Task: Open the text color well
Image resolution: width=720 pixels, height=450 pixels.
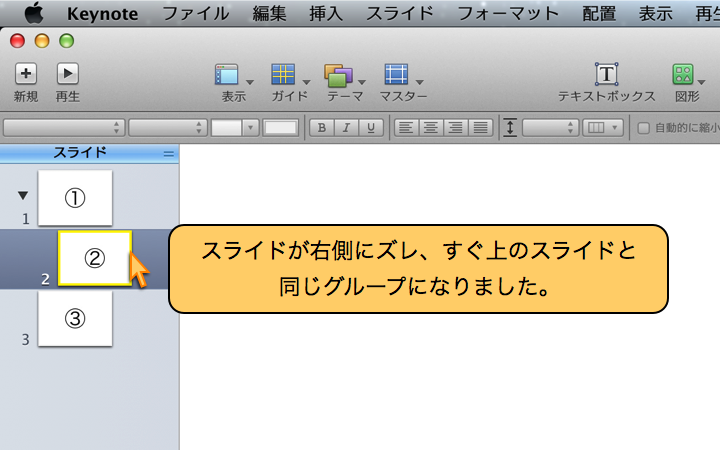Action: coord(281,128)
